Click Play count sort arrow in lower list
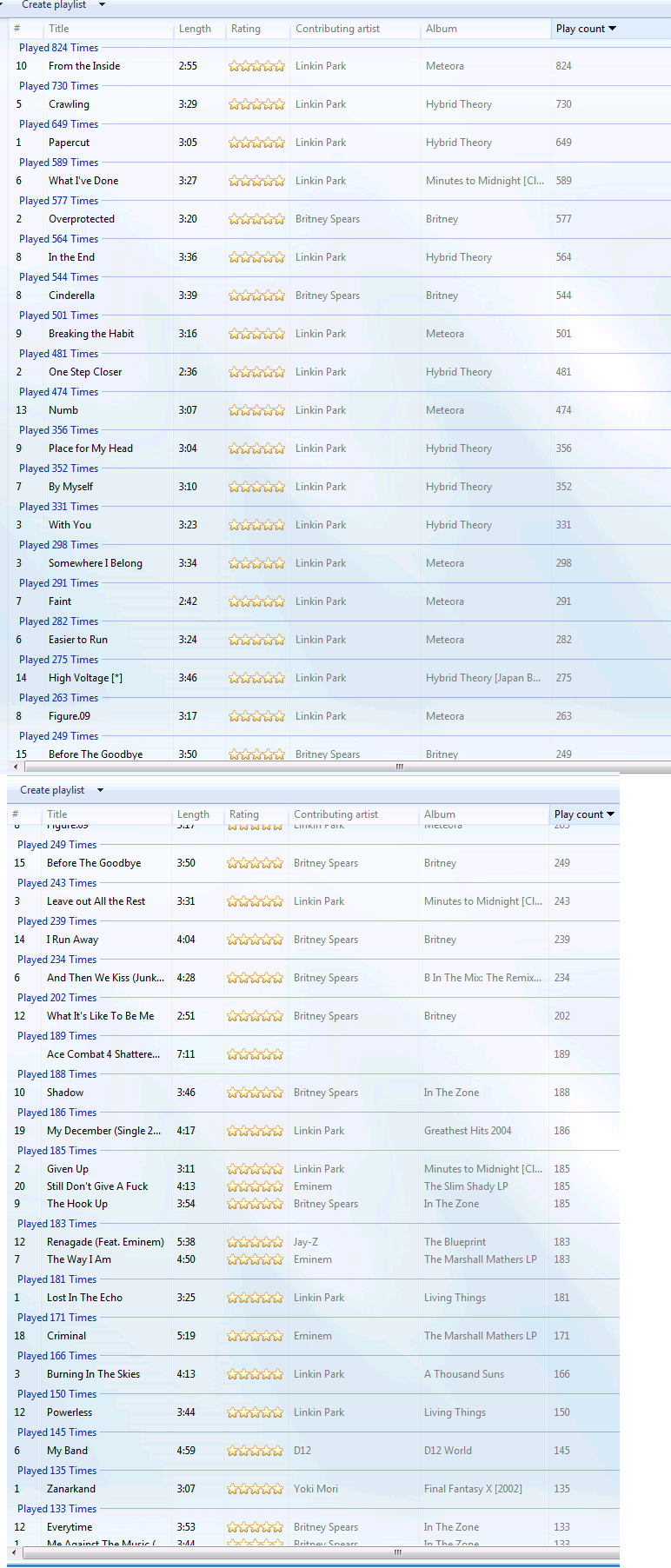The image size is (671, 1568). [610, 814]
